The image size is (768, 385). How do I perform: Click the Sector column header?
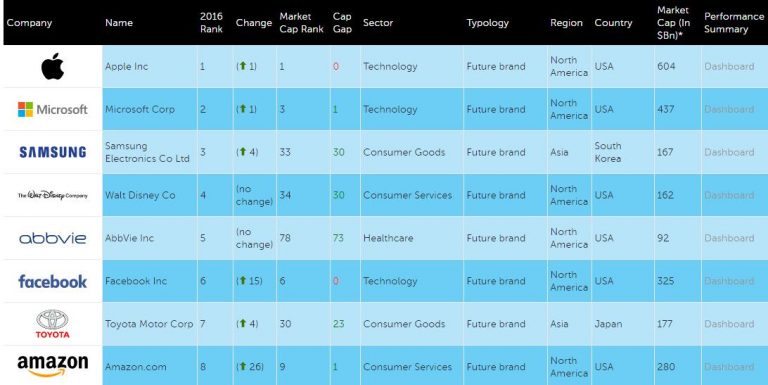(378, 23)
